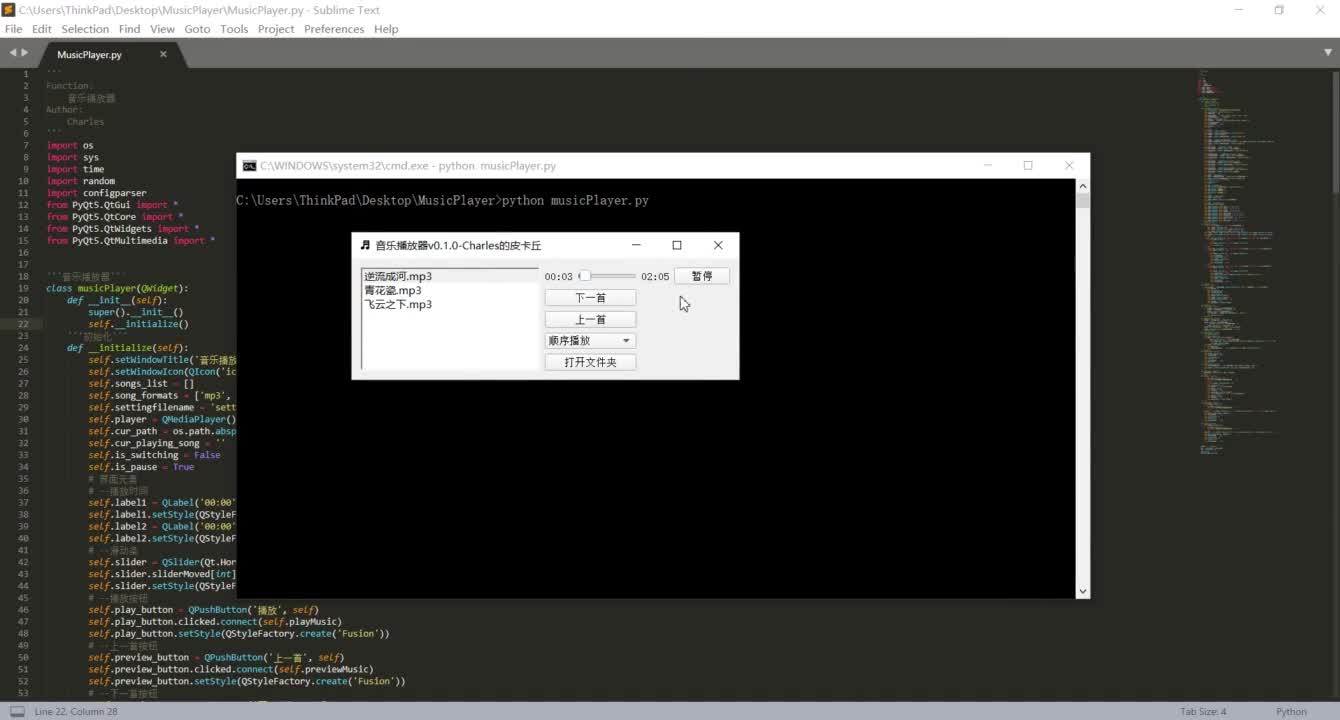The image size is (1340, 720).
Task: Click the 暂停 pause button
Action: [702, 276]
